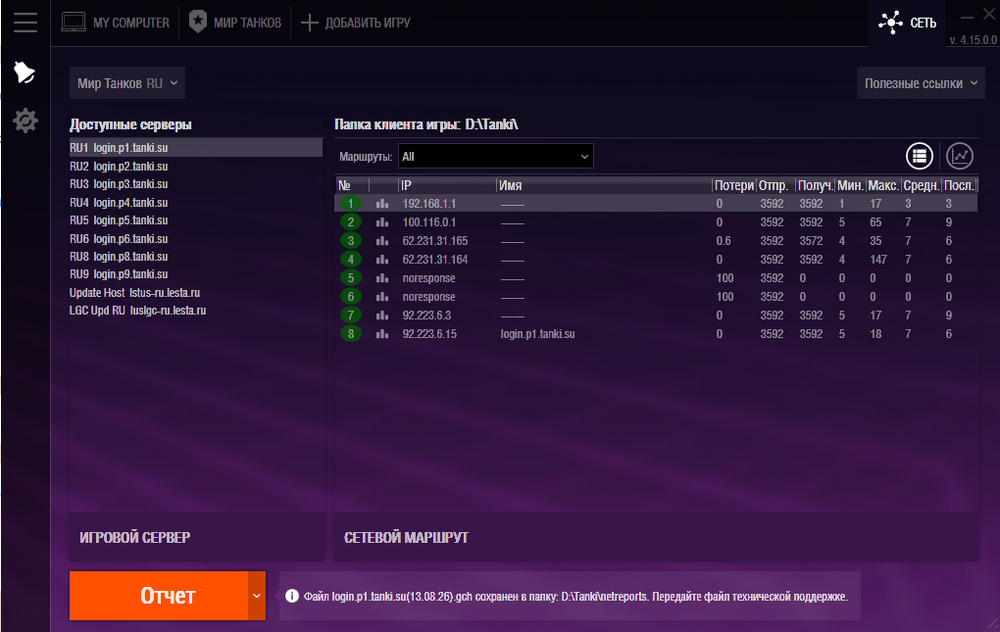Click bar chart icon for hop 100.116.0.1
The width and height of the screenshot is (1000, 632).
coord(382,222)
